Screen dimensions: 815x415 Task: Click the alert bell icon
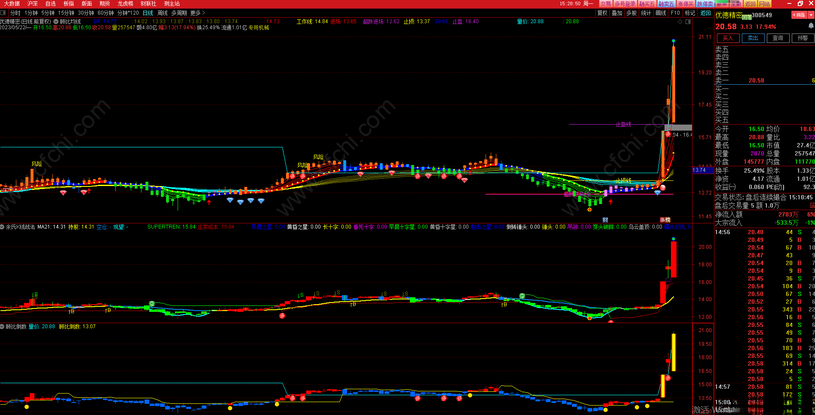click(x=811, y=26)
